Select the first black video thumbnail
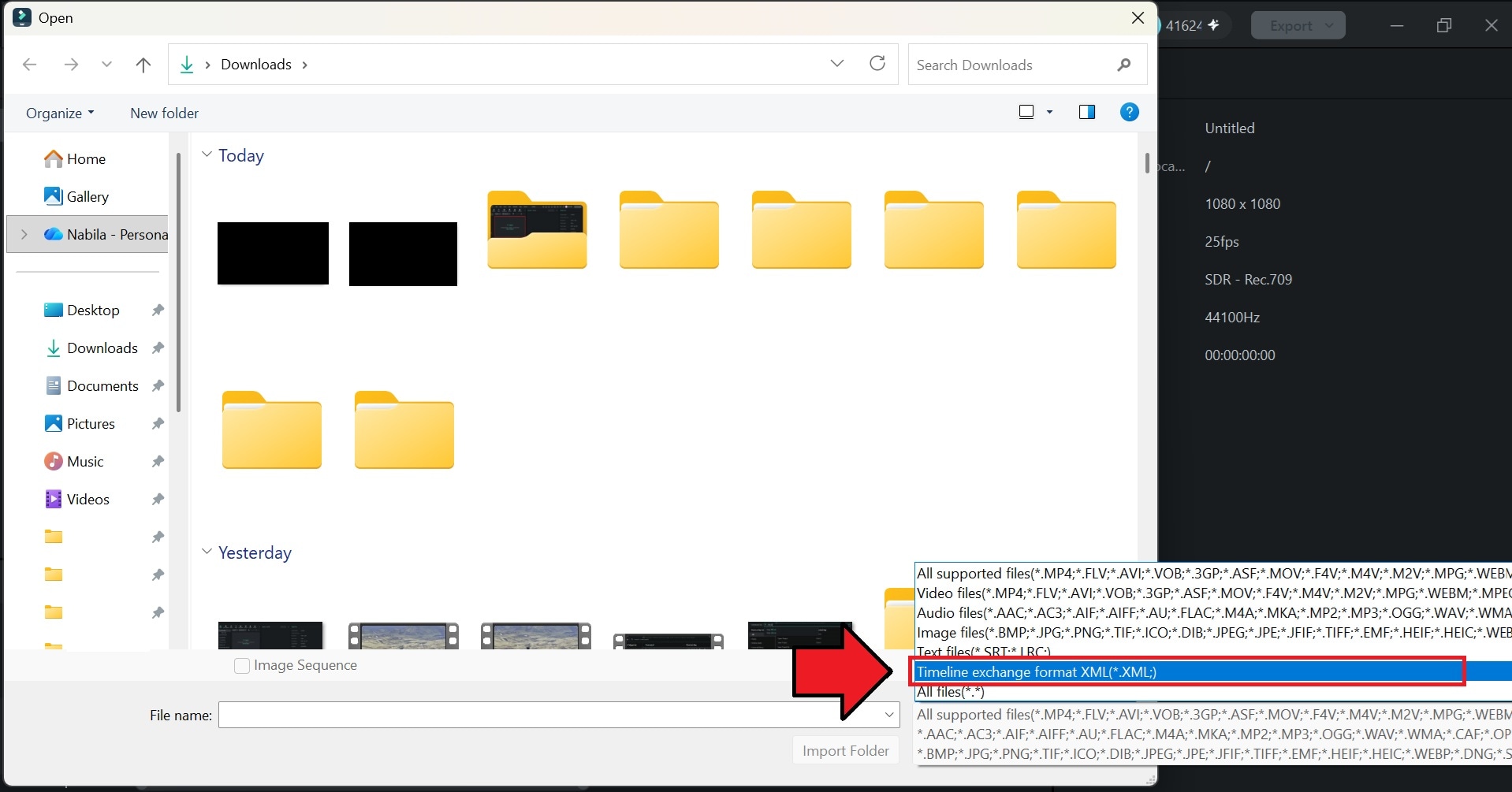The height and width of the screenshot is (792, 1512). 273,253
